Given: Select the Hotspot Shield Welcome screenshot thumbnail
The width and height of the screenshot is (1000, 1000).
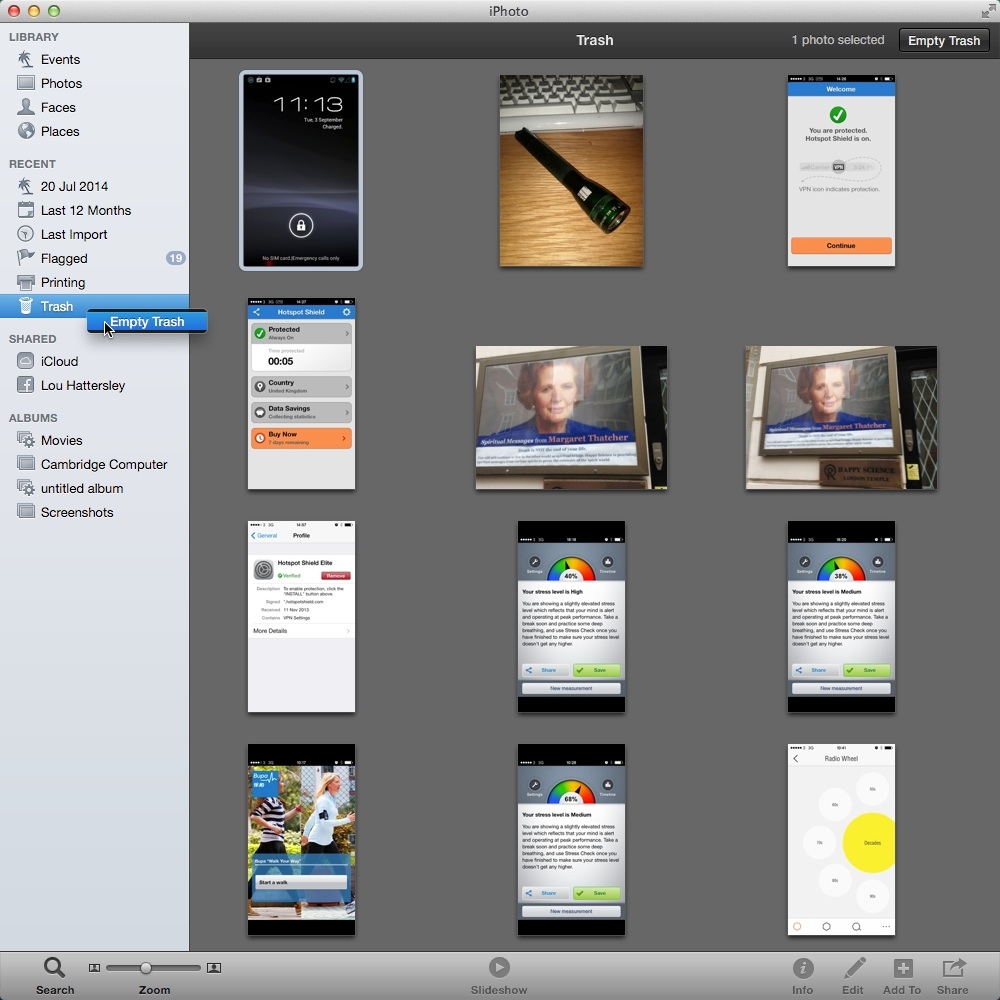Looking at the screenshot, I should pyautogui.click(x=841, y=170).
